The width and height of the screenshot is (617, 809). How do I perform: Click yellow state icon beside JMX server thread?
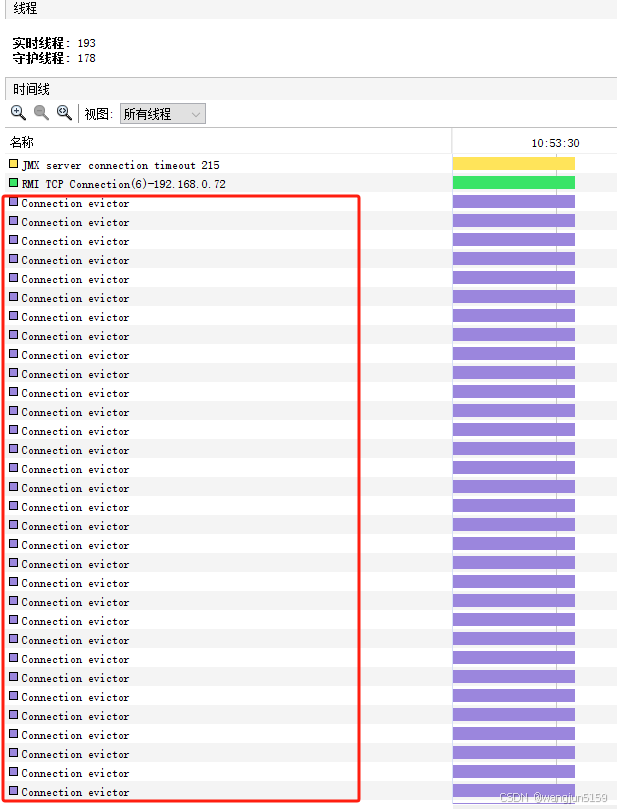click(x=13, y=165)
